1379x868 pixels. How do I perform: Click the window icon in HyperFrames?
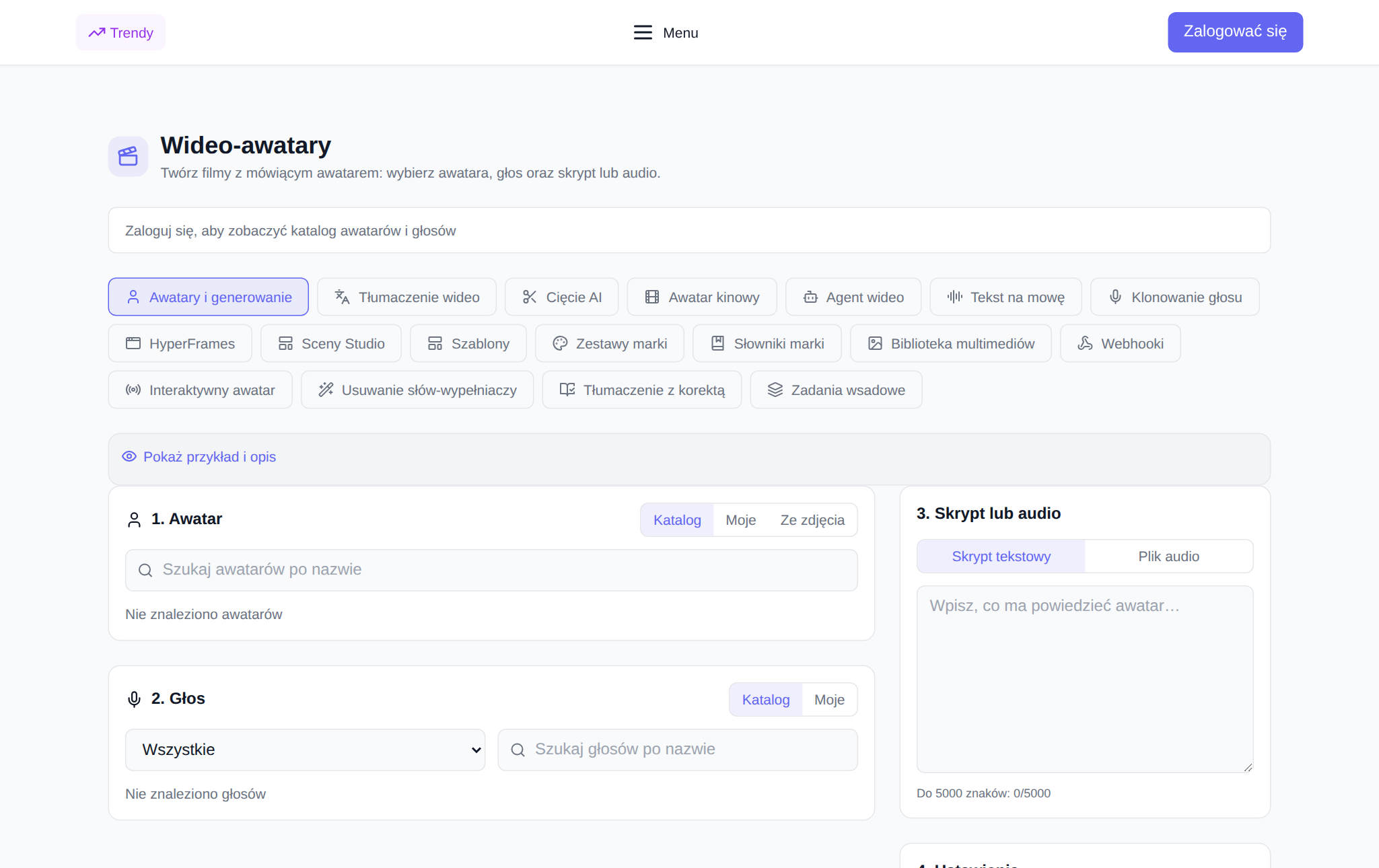coord(133,343)
